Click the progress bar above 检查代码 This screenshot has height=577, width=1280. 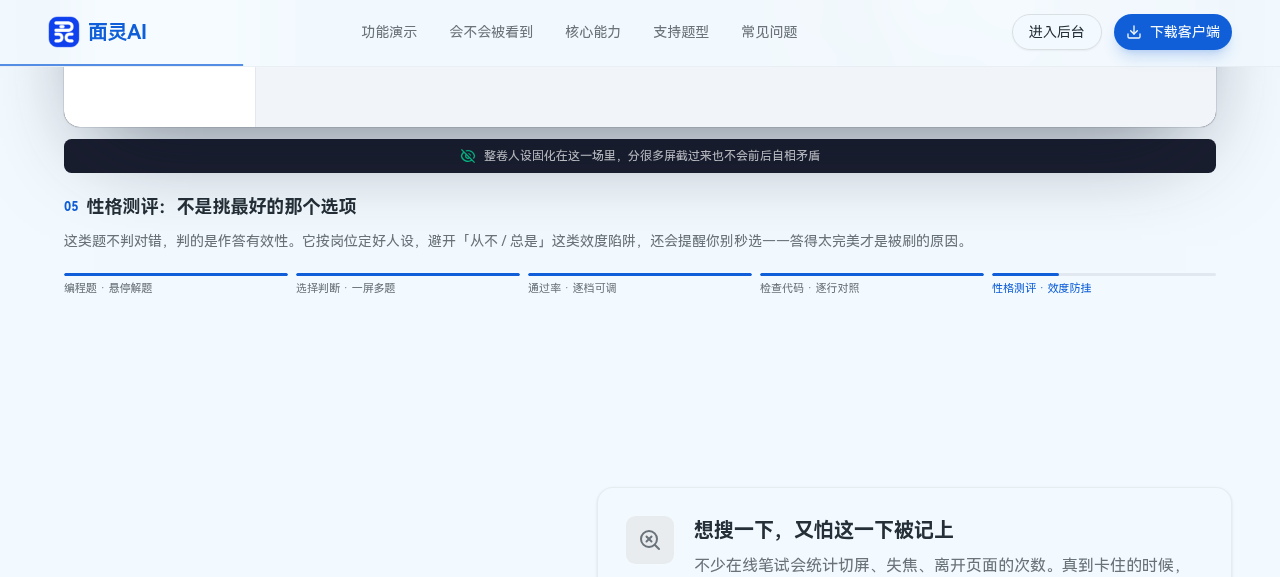tap(872, 274)
